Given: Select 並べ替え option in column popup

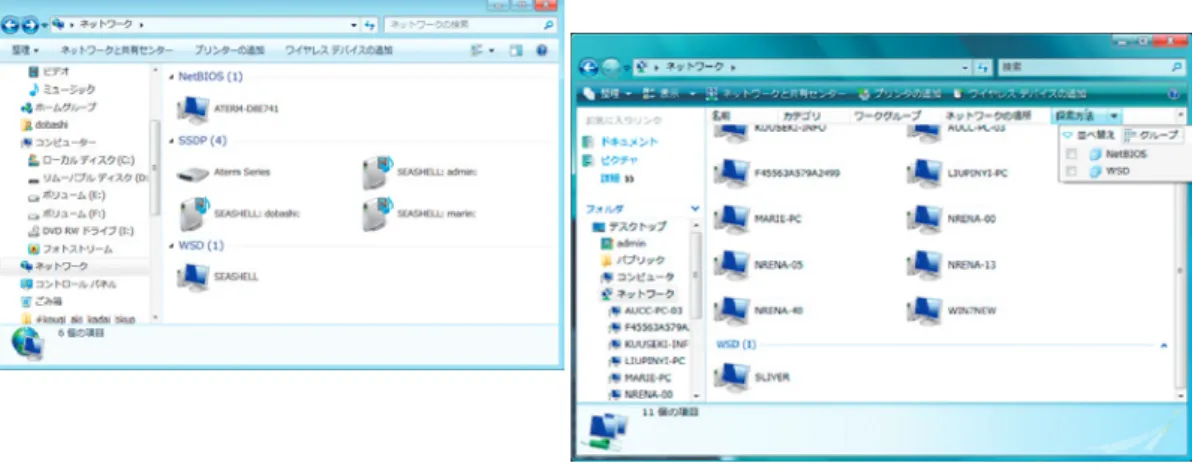Looking at the screenshot, I should coord(1089,135).
